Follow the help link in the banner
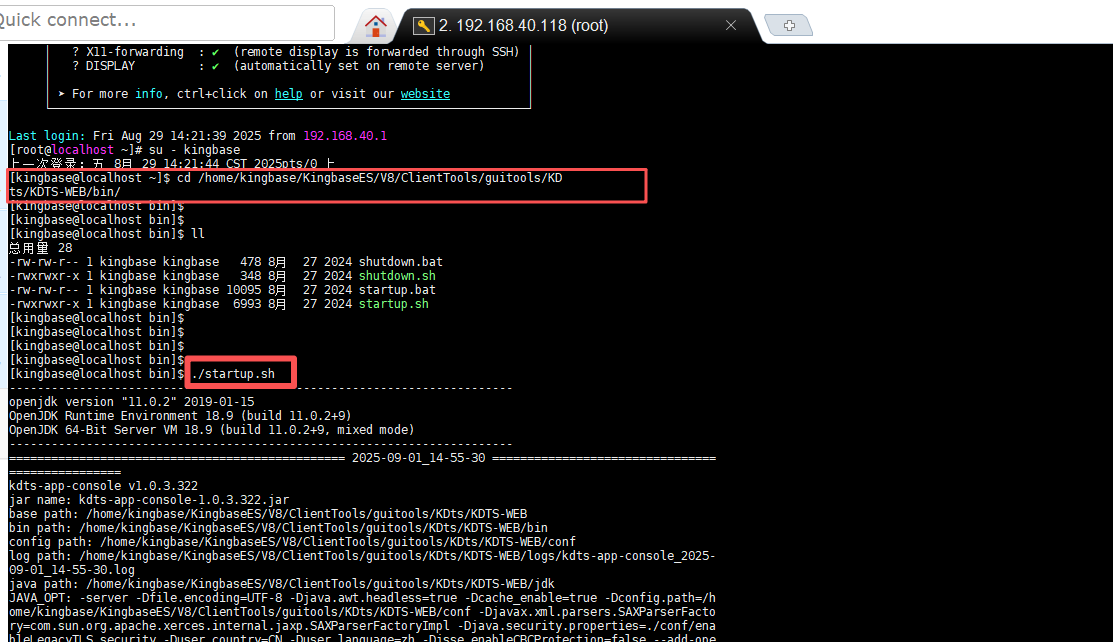Viewport: 1113px width, 642px height. tap(288, 94)
